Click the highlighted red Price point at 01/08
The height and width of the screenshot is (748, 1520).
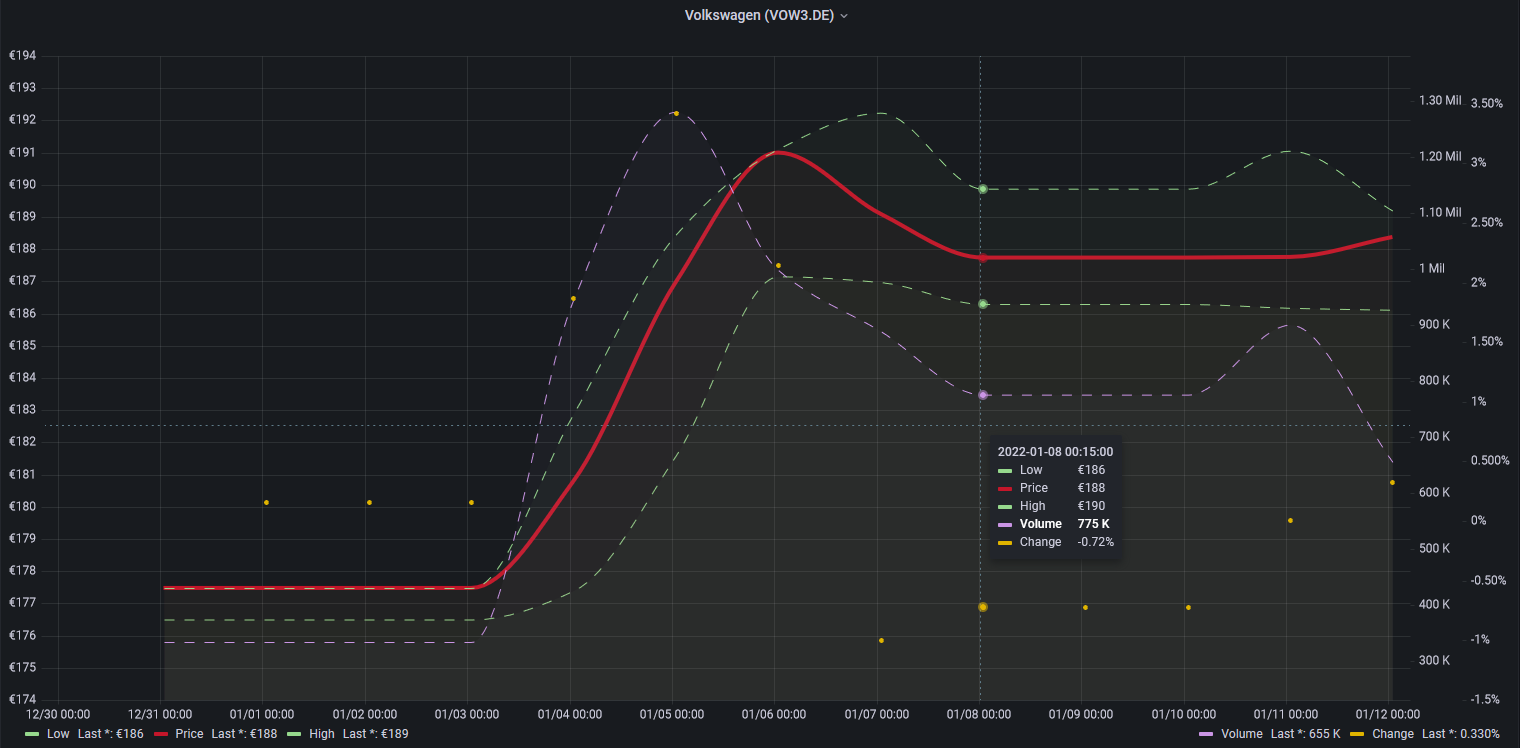983,258
